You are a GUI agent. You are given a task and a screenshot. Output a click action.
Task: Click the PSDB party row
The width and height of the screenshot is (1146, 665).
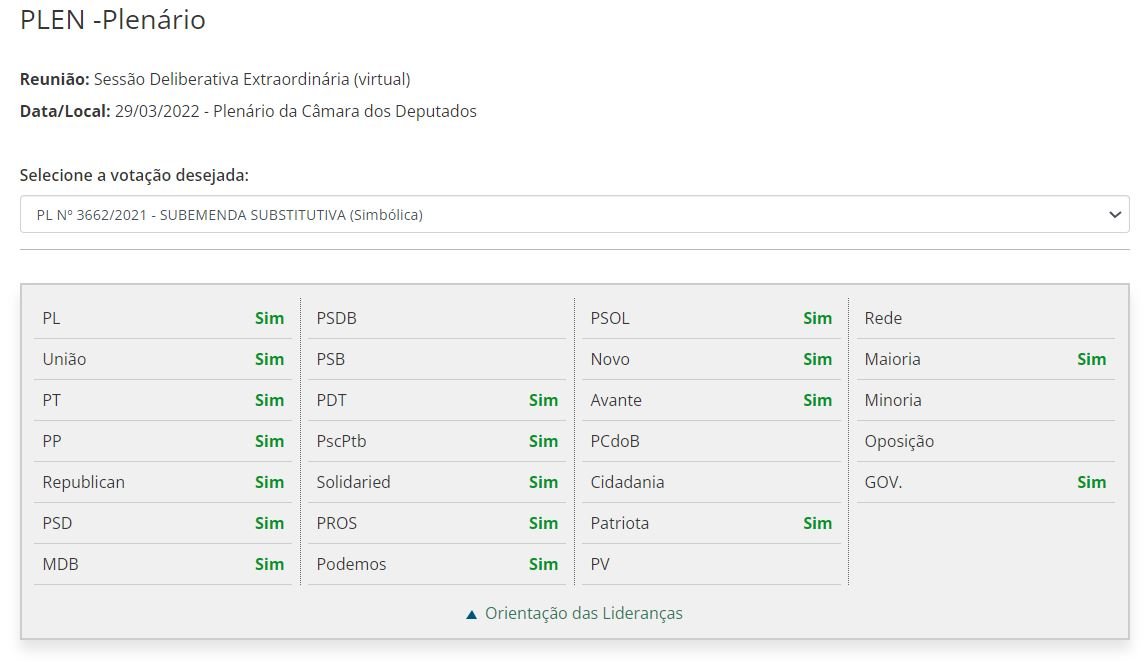coord(437,319)
